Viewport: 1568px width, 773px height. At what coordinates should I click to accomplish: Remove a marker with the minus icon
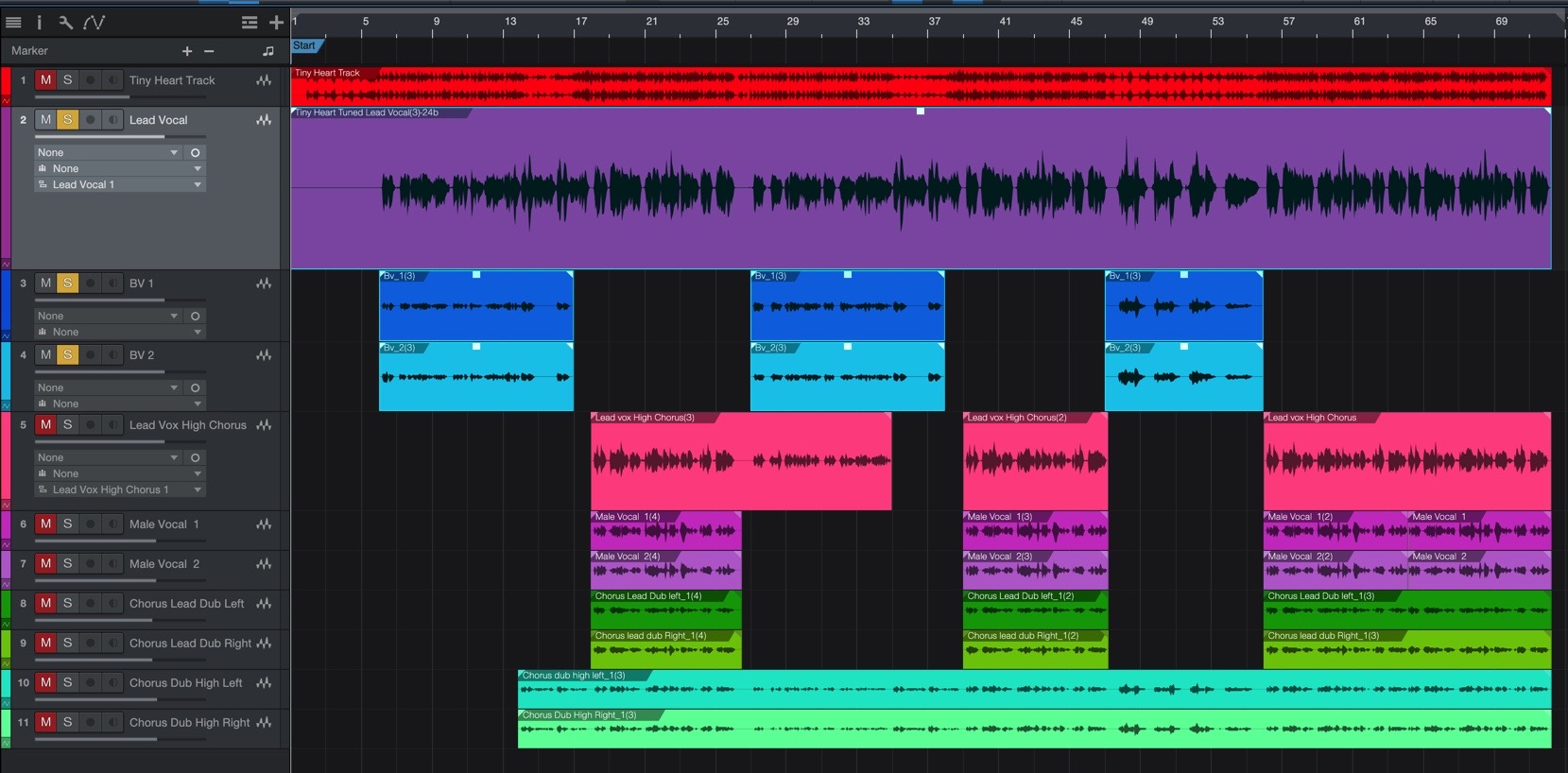[x=209, y=51]
